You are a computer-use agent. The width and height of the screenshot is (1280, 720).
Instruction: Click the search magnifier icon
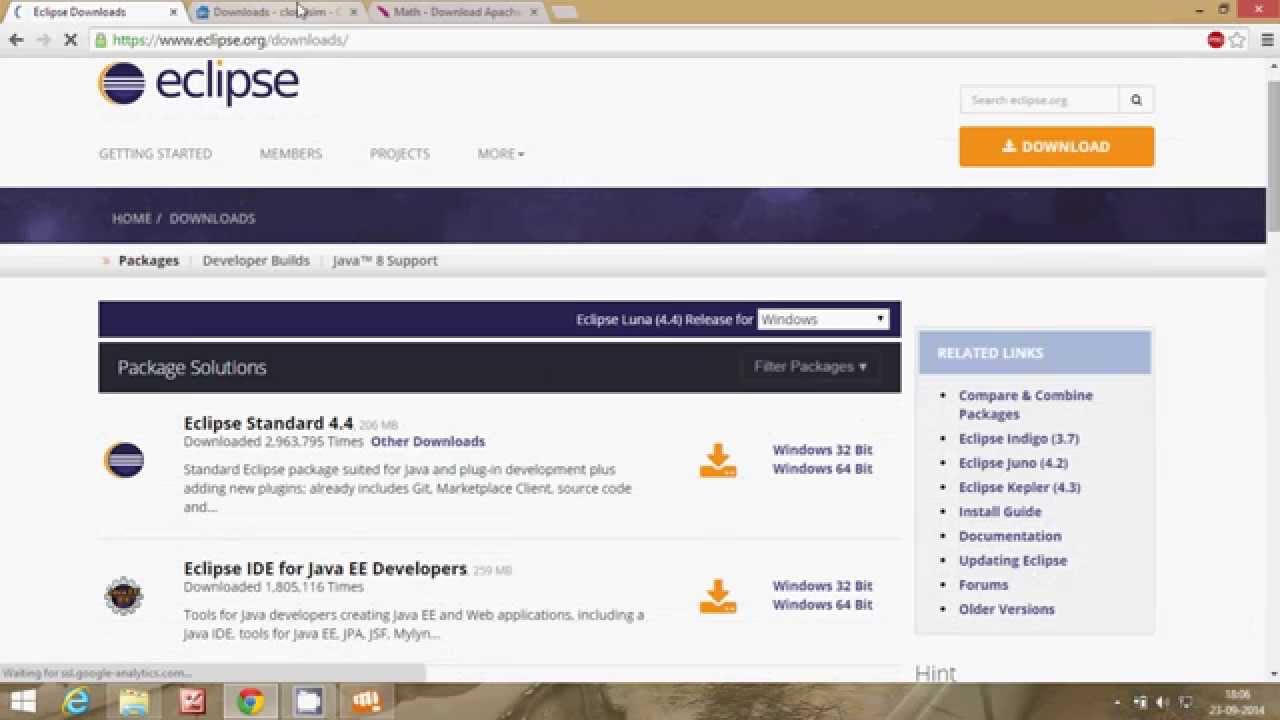tap(1136, 100)
